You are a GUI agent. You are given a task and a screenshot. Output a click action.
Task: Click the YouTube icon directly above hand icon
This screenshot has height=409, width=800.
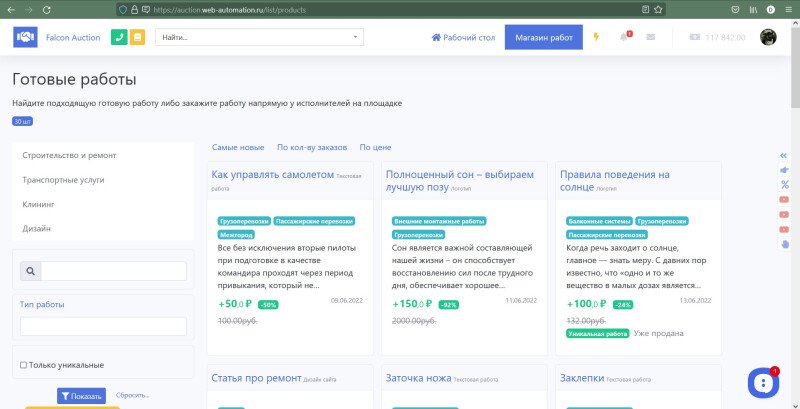784,229
